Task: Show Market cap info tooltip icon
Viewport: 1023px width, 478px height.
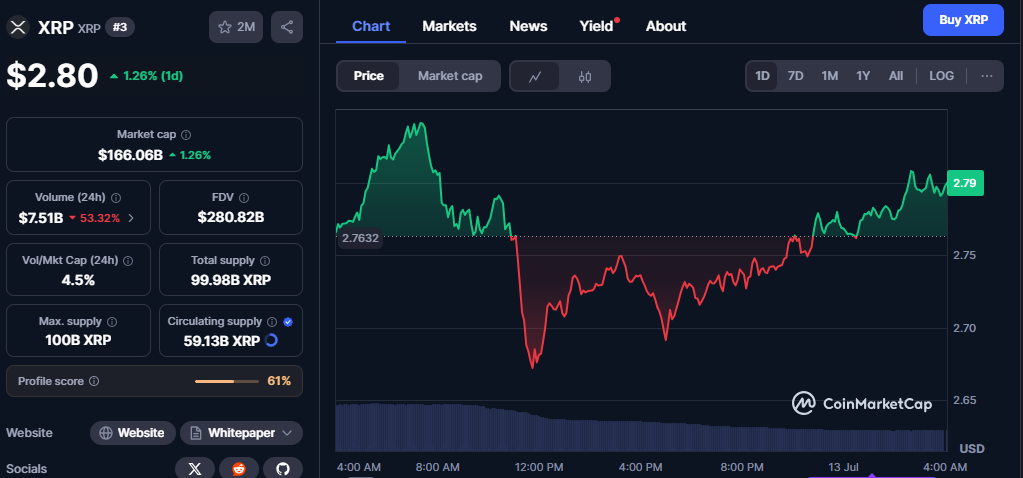Action: (x=186, y=135)
